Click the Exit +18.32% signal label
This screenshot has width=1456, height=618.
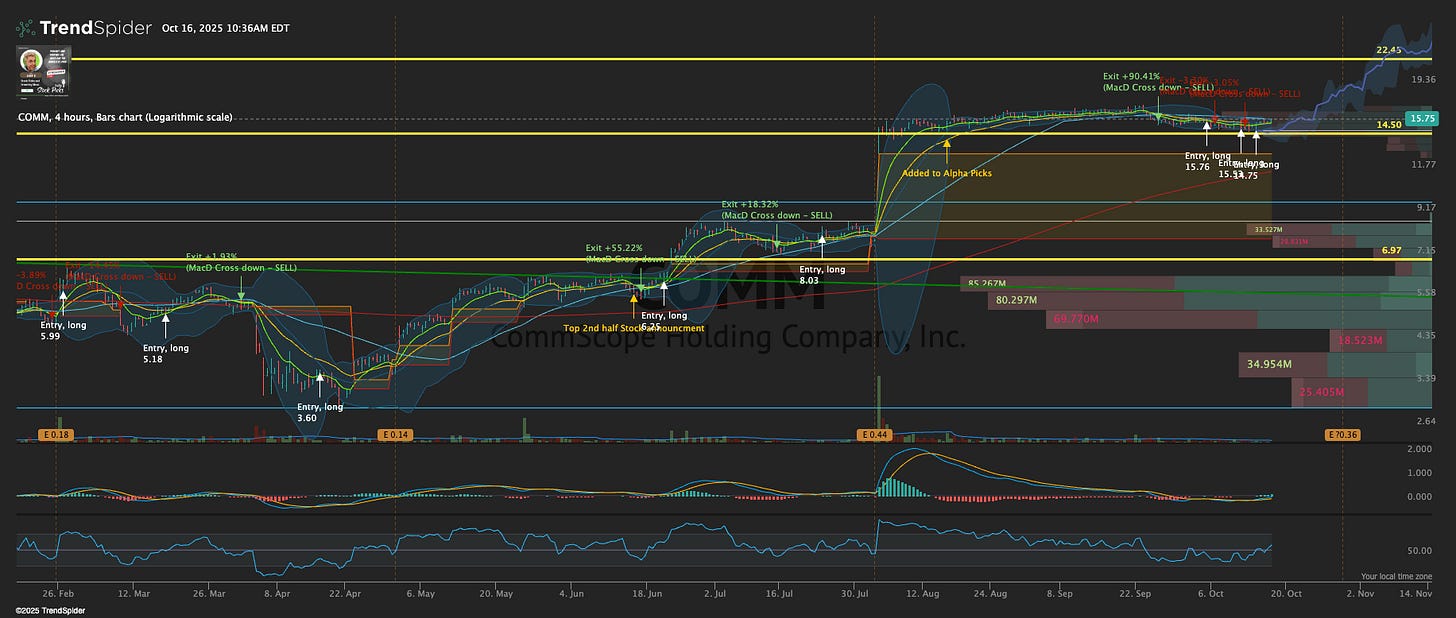coord(777,210)
